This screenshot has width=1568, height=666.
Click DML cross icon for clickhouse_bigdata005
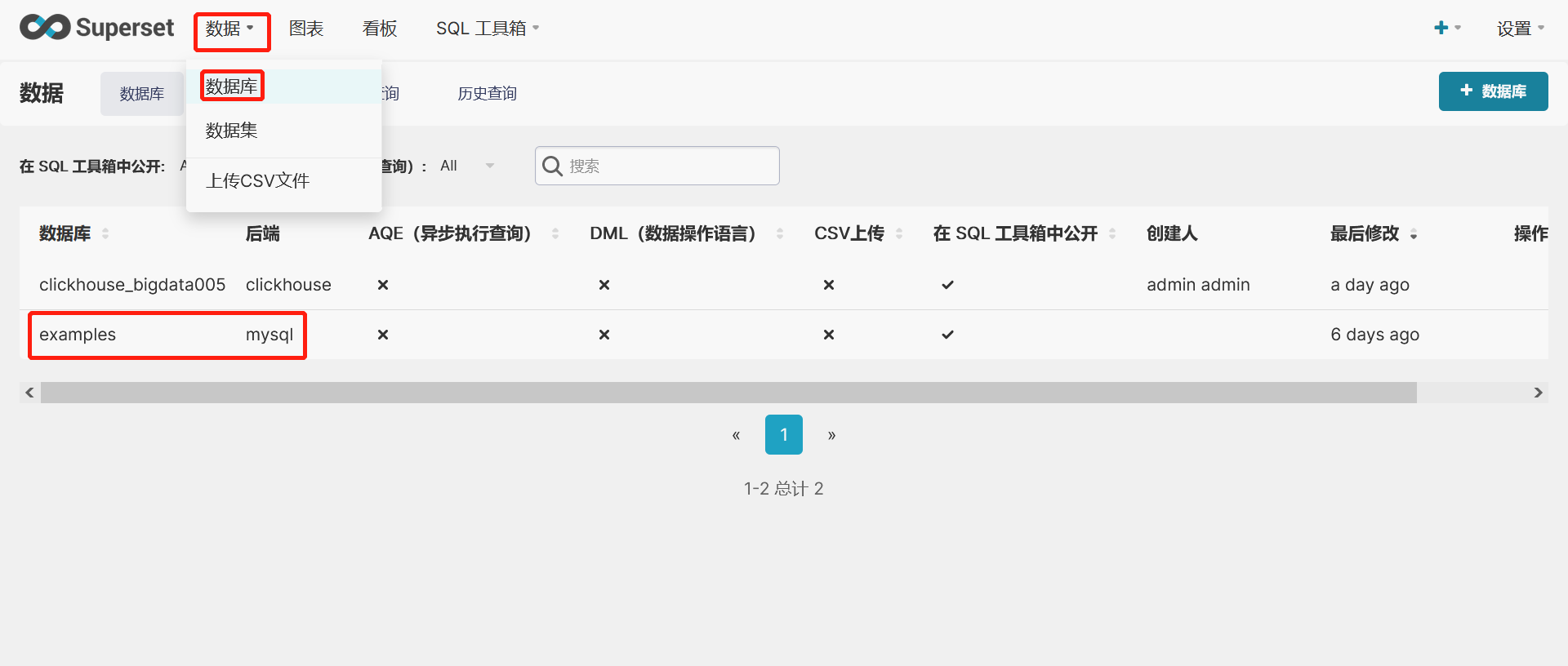pyautogui.click(x=604, y=285)
